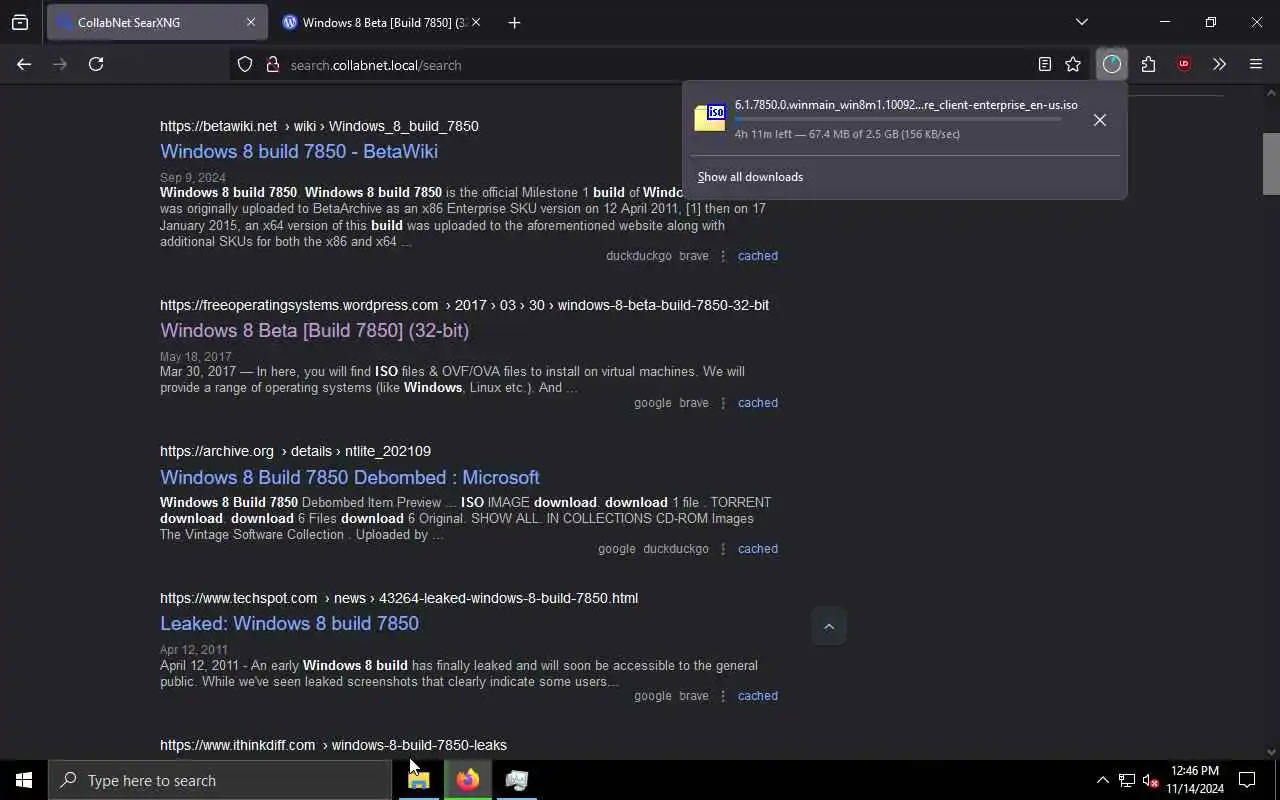Viewport: 1280px width, 800px height.
Task: Click the archive.org result URL
Action: (295, 451)
